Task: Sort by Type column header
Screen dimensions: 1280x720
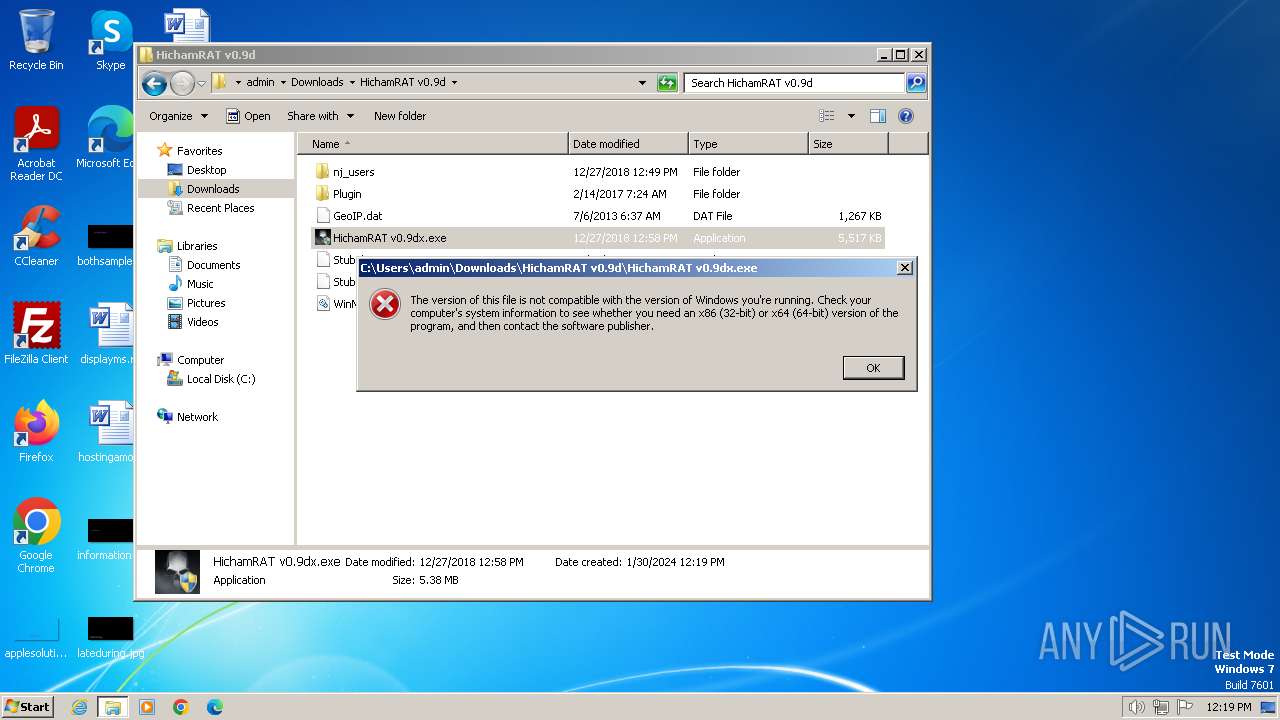Action: pos(748,144)
